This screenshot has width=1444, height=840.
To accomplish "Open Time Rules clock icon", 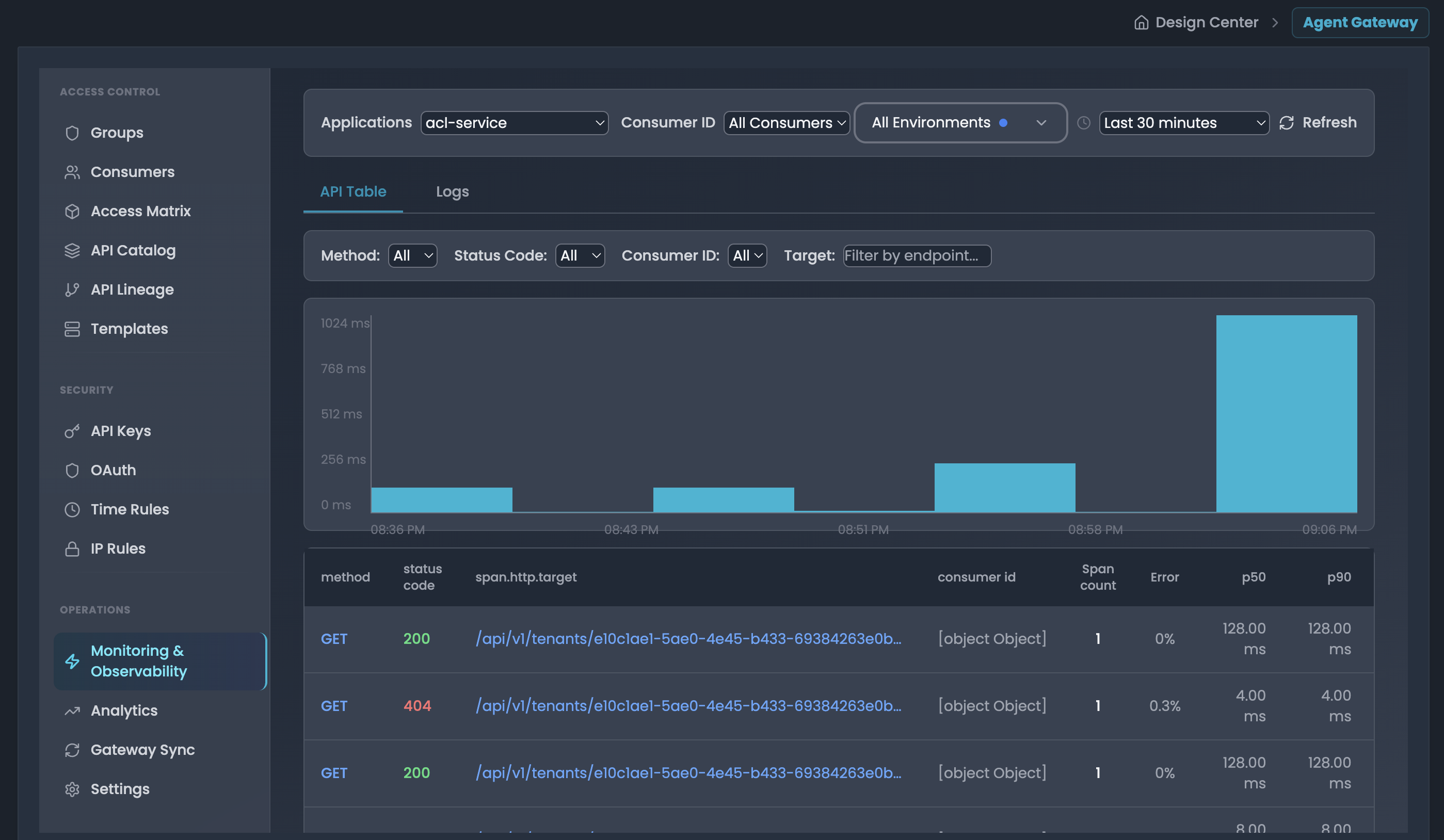I will coord(72,510).
